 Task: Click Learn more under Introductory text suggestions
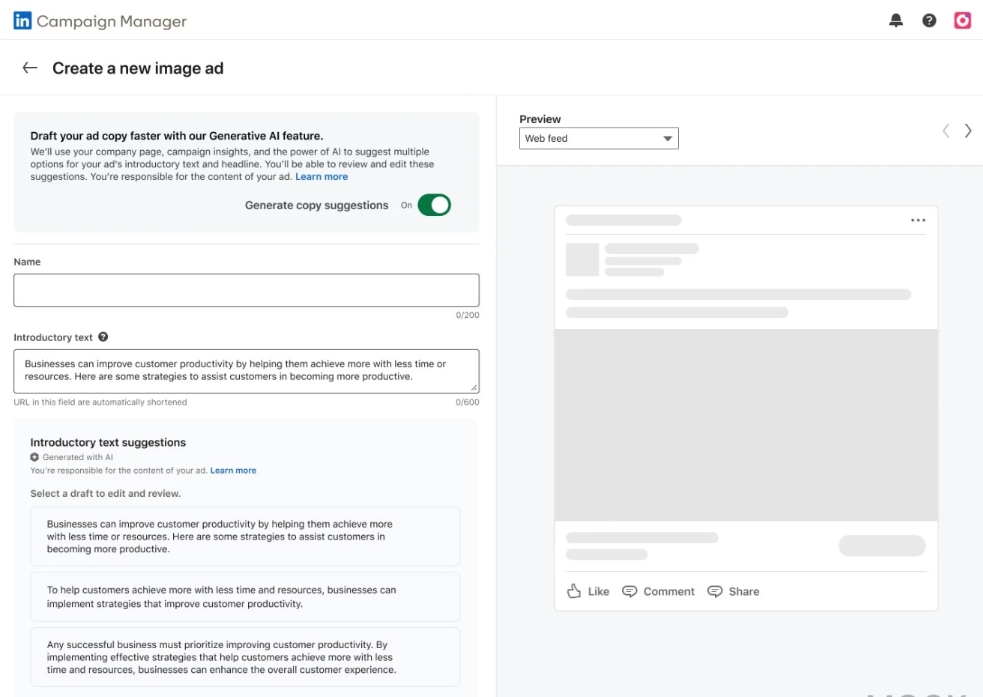pyautogui.click(x=233, y=470)
